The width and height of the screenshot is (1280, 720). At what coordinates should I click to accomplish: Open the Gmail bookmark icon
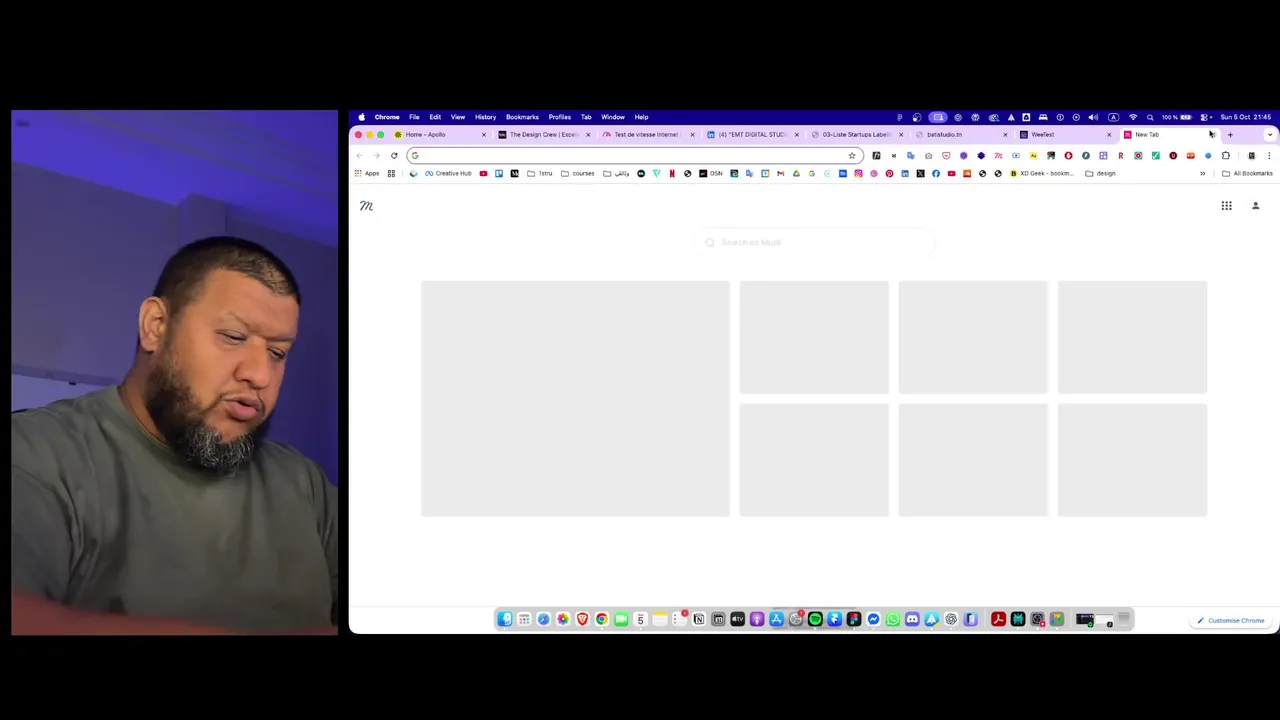780,173
